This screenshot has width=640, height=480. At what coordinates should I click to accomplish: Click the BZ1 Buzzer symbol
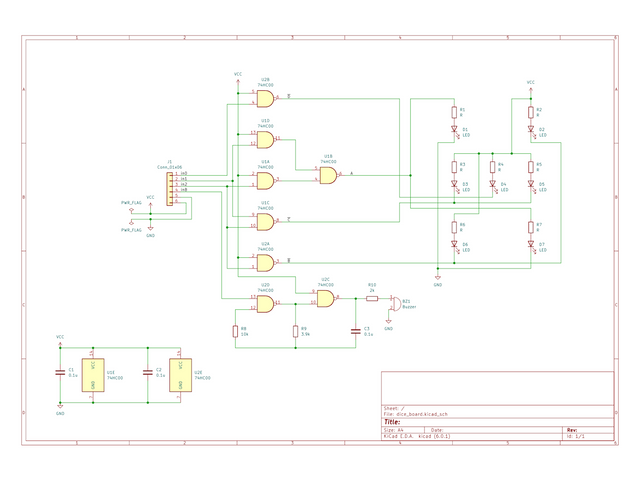pos(392,302)
